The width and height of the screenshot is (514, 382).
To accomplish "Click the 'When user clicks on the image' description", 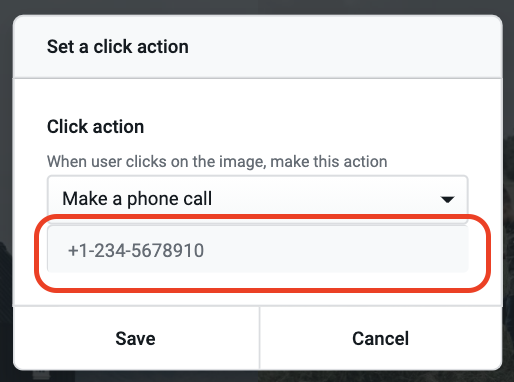I will pyautogui.click(x=217, y=162).
